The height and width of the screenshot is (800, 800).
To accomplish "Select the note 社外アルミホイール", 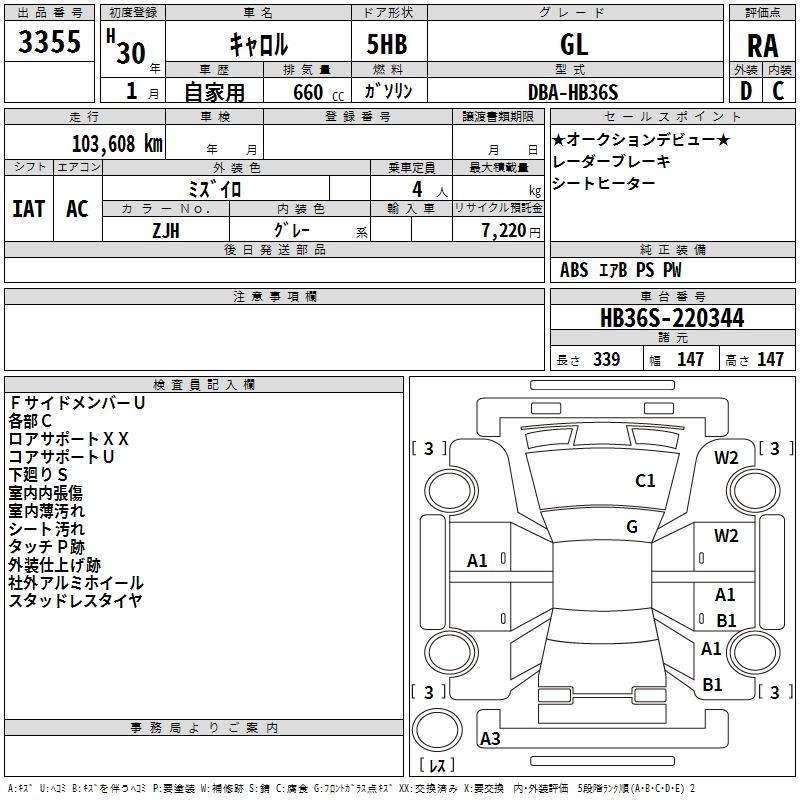I will tap(76, 583).
